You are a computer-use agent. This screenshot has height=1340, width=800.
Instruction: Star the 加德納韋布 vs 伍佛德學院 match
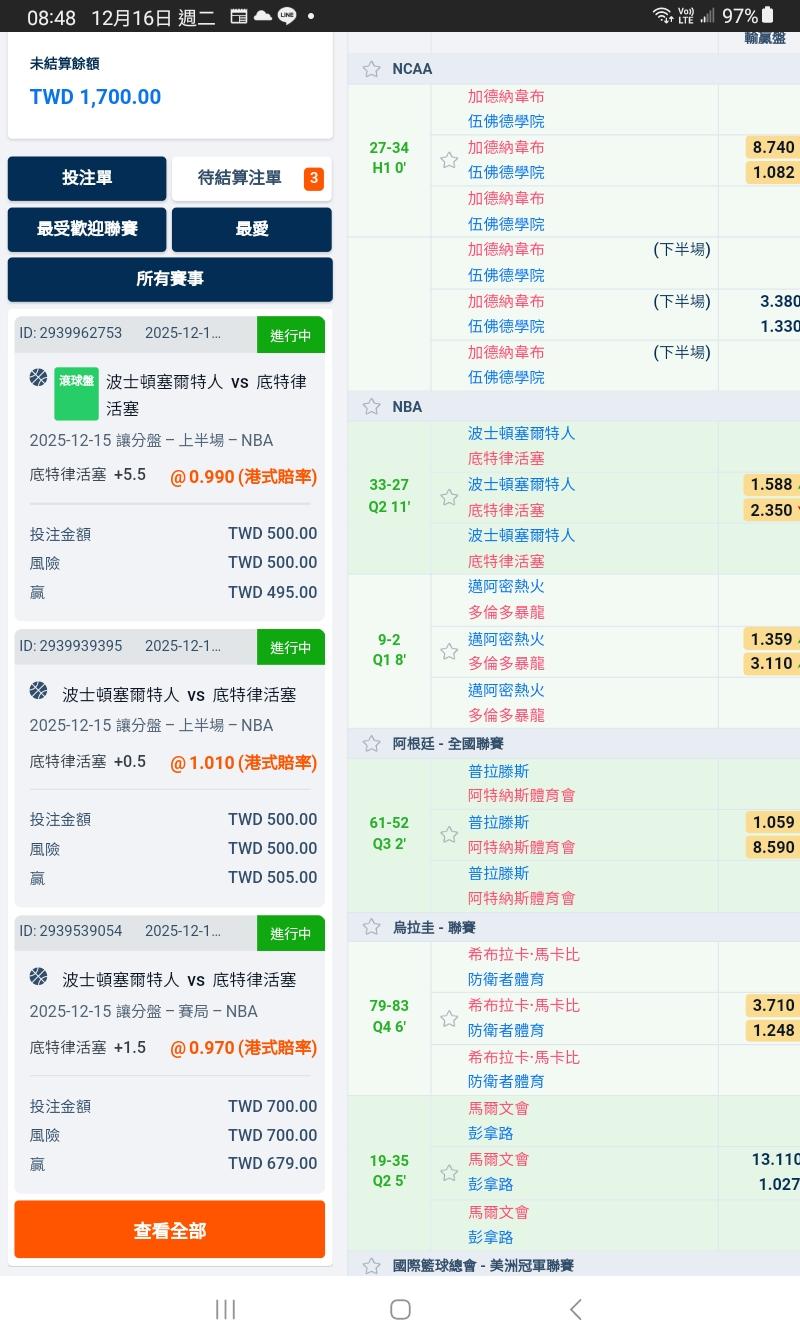tap(449, 160)
